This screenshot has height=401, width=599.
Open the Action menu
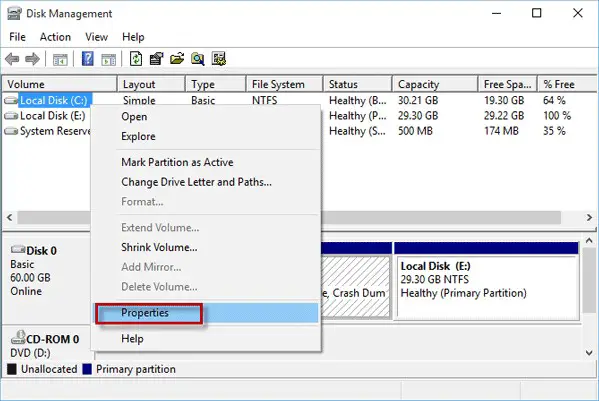[x=55, y=37]
